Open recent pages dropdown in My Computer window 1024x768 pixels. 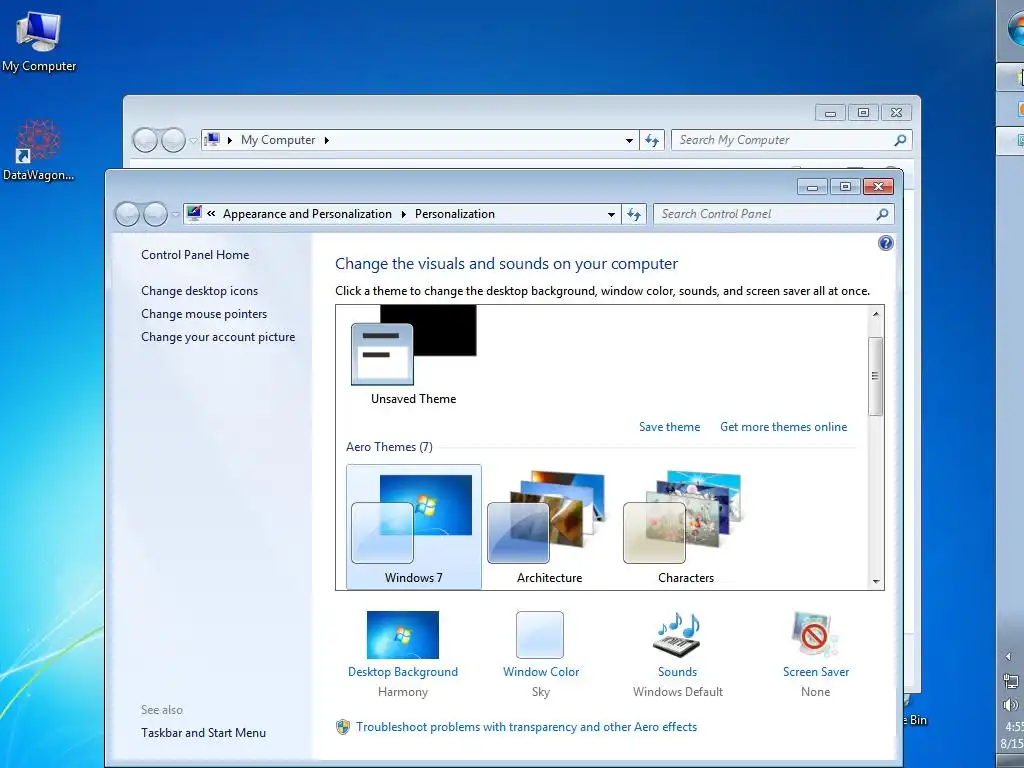pyautogui.click(x=193, y=140)
